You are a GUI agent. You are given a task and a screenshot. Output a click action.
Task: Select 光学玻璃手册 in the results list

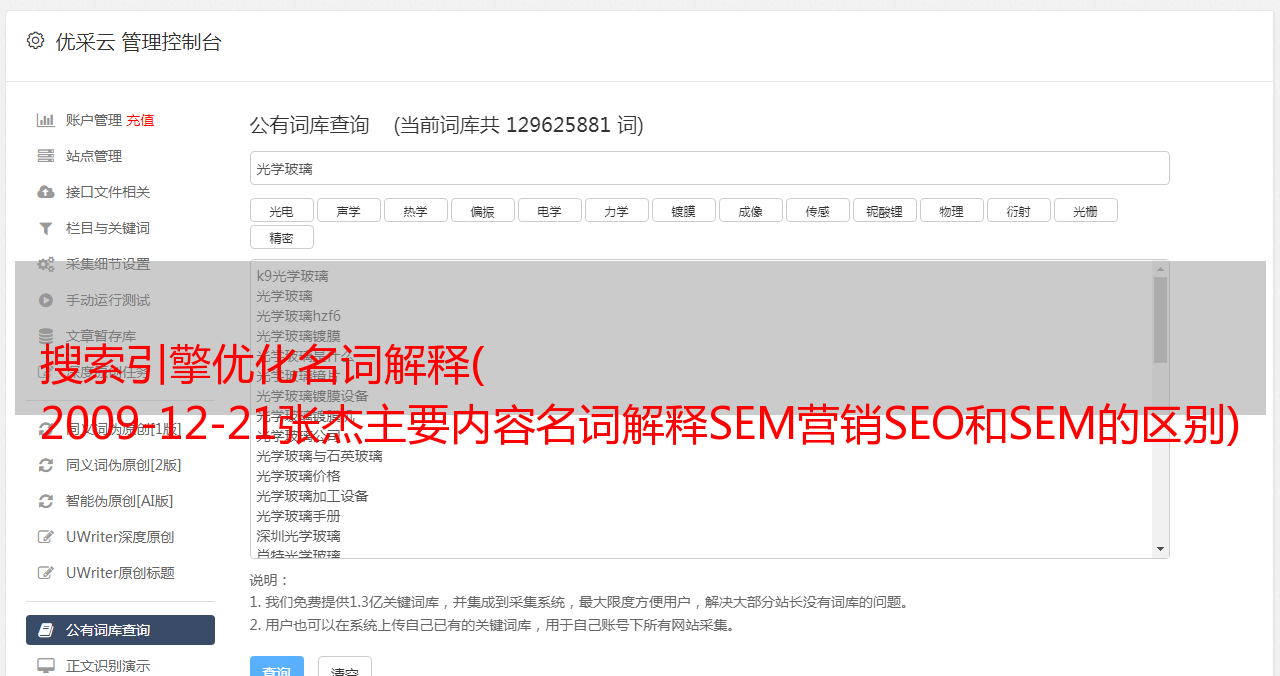tap(298, 516)
